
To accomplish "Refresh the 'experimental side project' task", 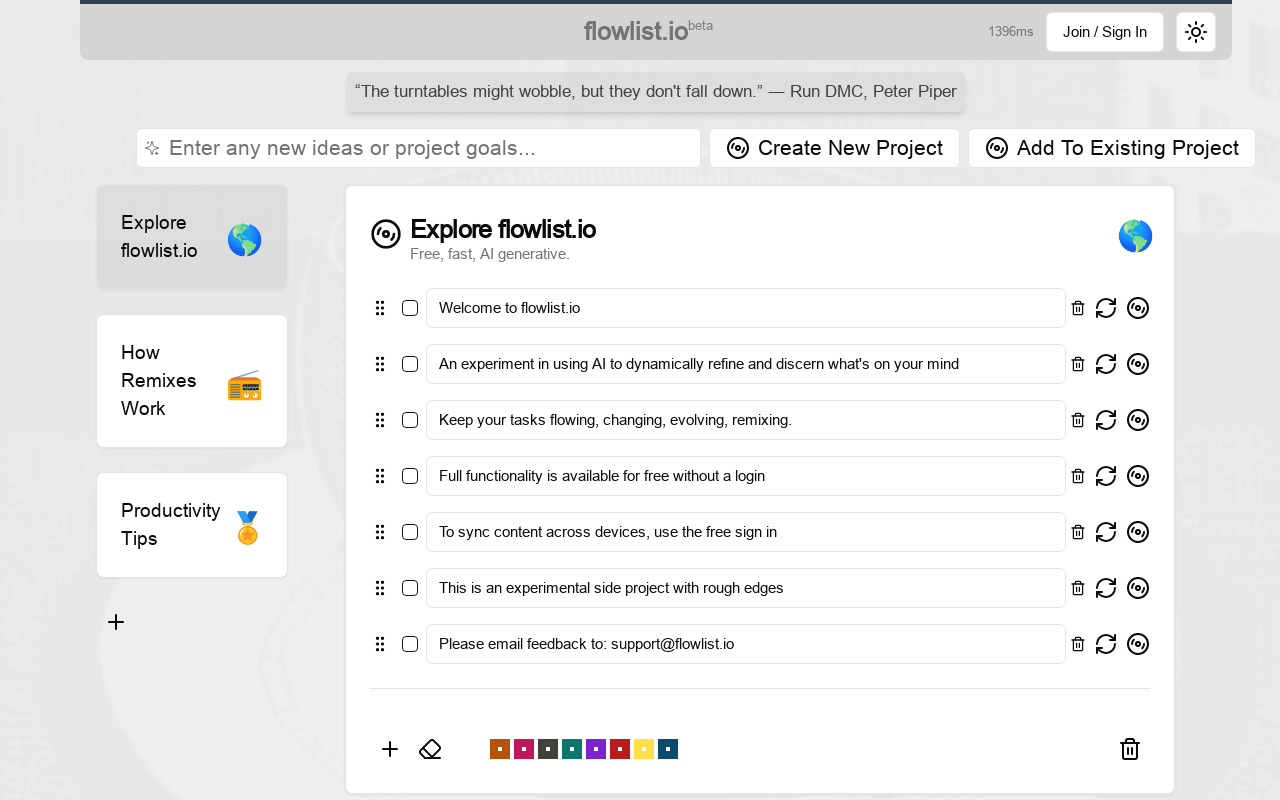I will click(x=1106, y=588).
